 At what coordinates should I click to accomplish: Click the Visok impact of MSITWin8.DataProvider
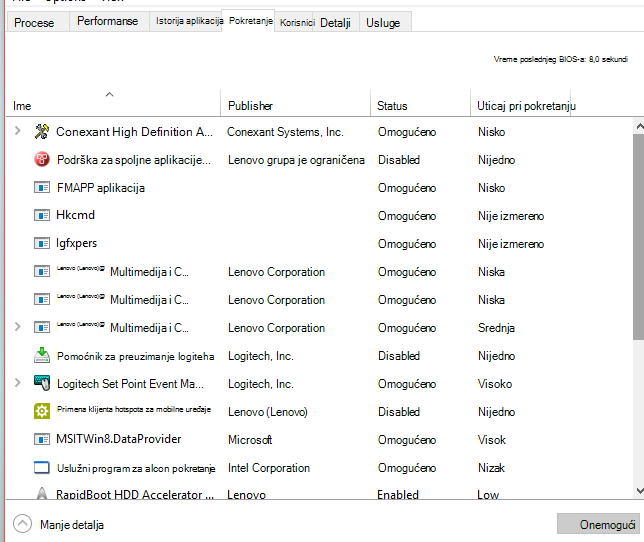[492, 440]
